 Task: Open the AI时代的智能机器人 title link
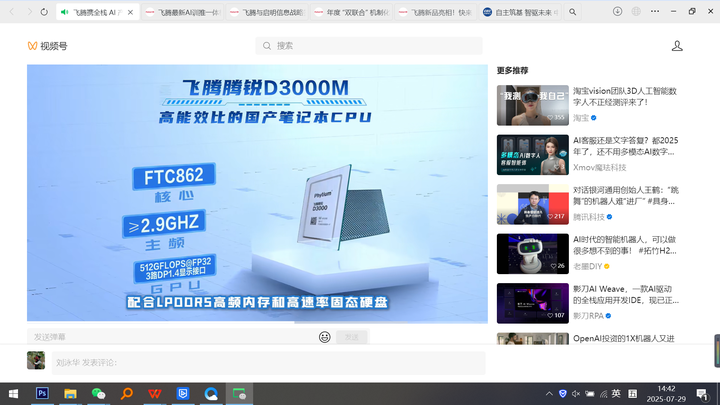(625, 245)
